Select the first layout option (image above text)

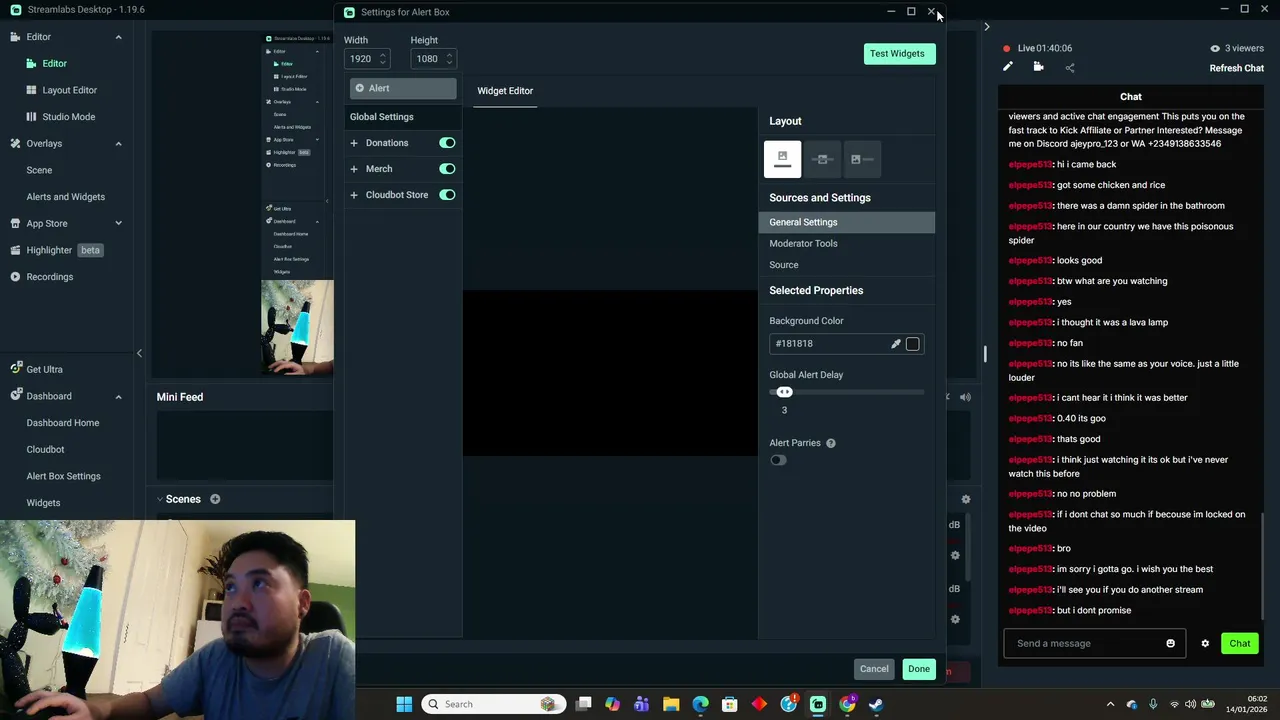pos(782,159)
